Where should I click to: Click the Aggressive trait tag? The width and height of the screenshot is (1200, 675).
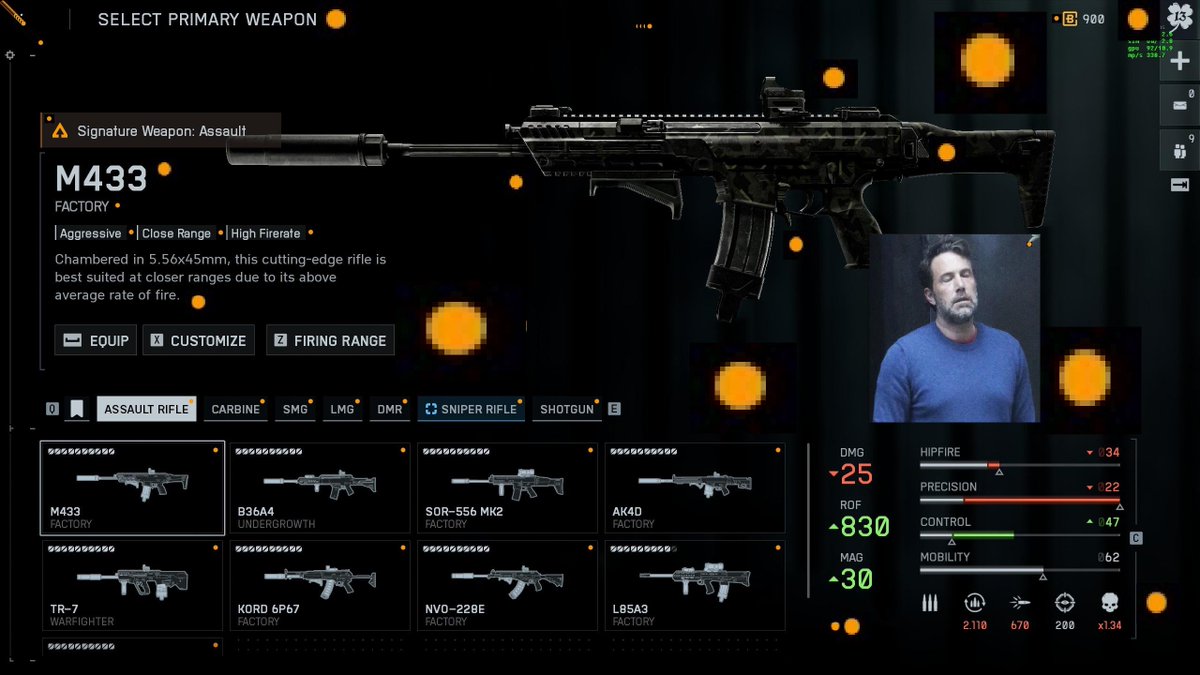(90, 233)
